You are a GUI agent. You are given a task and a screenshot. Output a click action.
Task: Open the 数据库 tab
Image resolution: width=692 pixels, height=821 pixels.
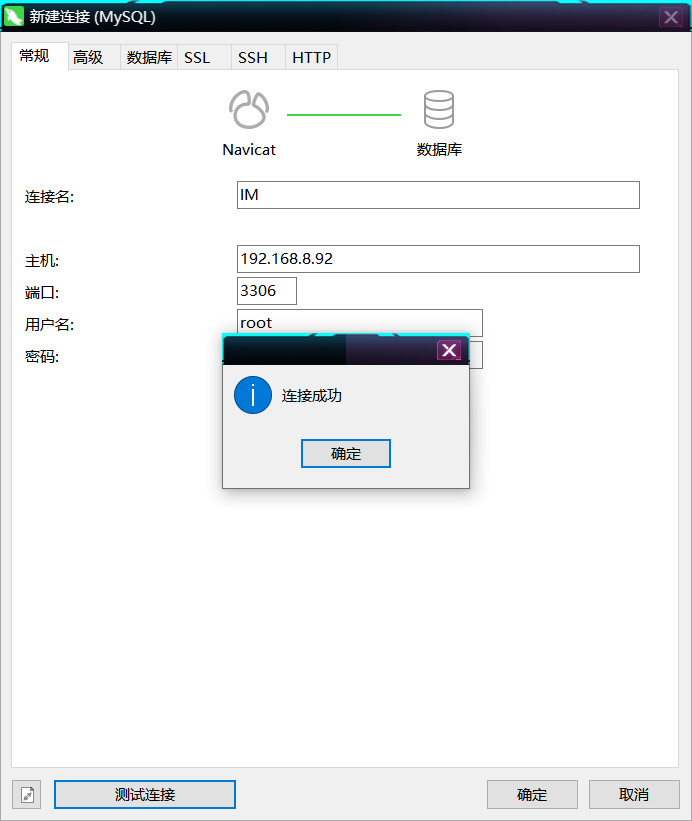[x=149, y=57]
